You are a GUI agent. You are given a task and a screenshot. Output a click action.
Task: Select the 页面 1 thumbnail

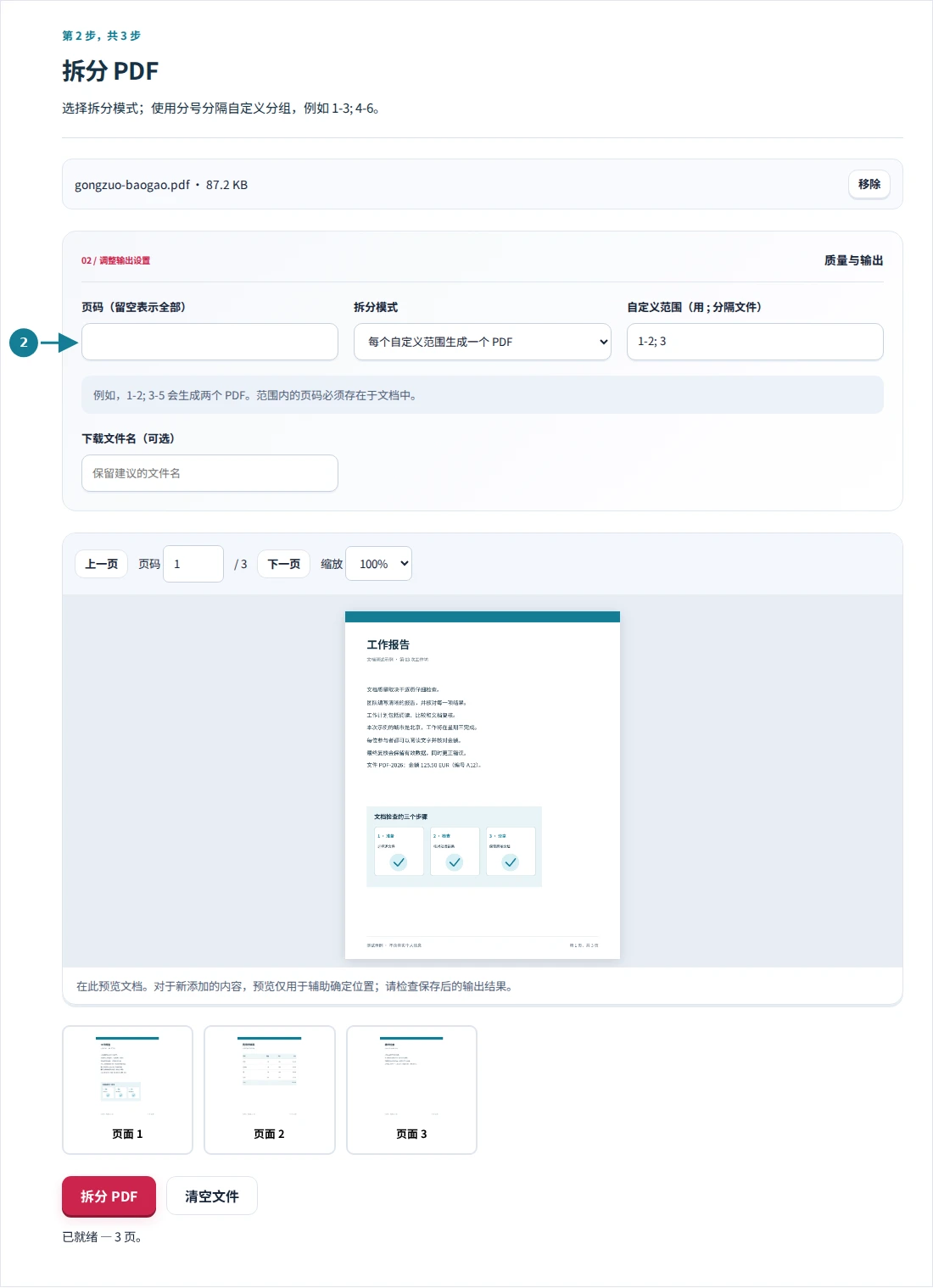click(127, 1090)
